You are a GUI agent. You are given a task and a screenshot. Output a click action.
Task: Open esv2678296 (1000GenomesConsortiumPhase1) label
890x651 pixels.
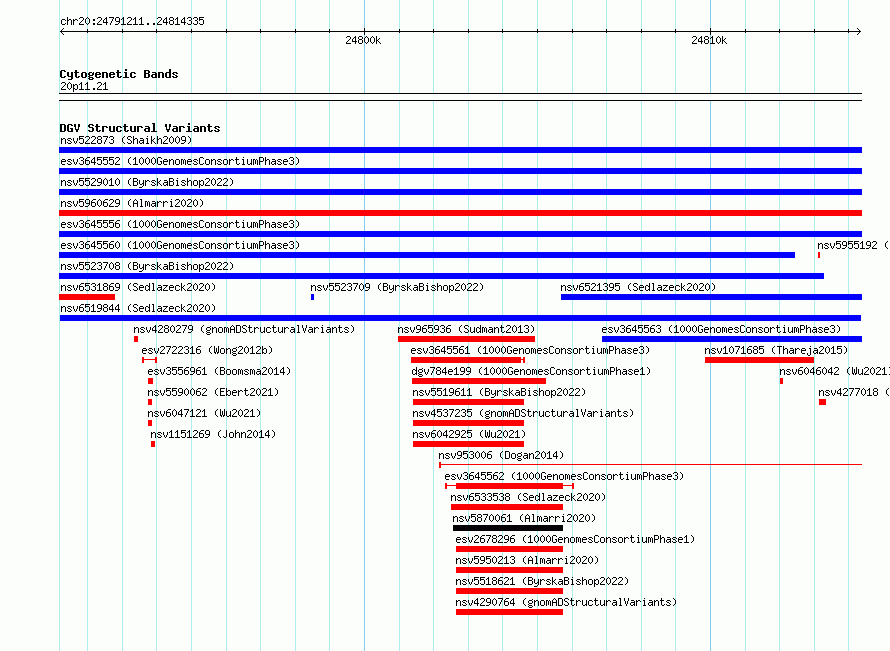[x=576, y=539]
